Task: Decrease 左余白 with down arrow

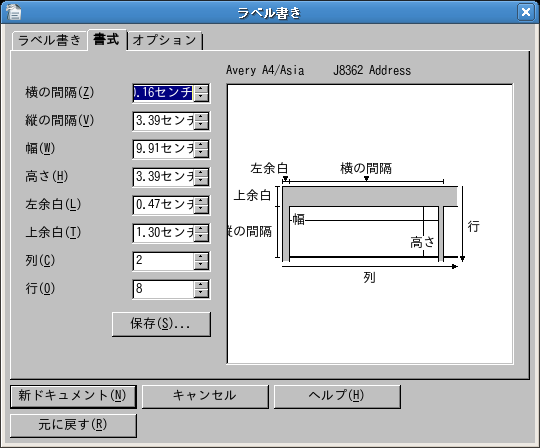Action: pyautogui.click(x=201, y=209)
